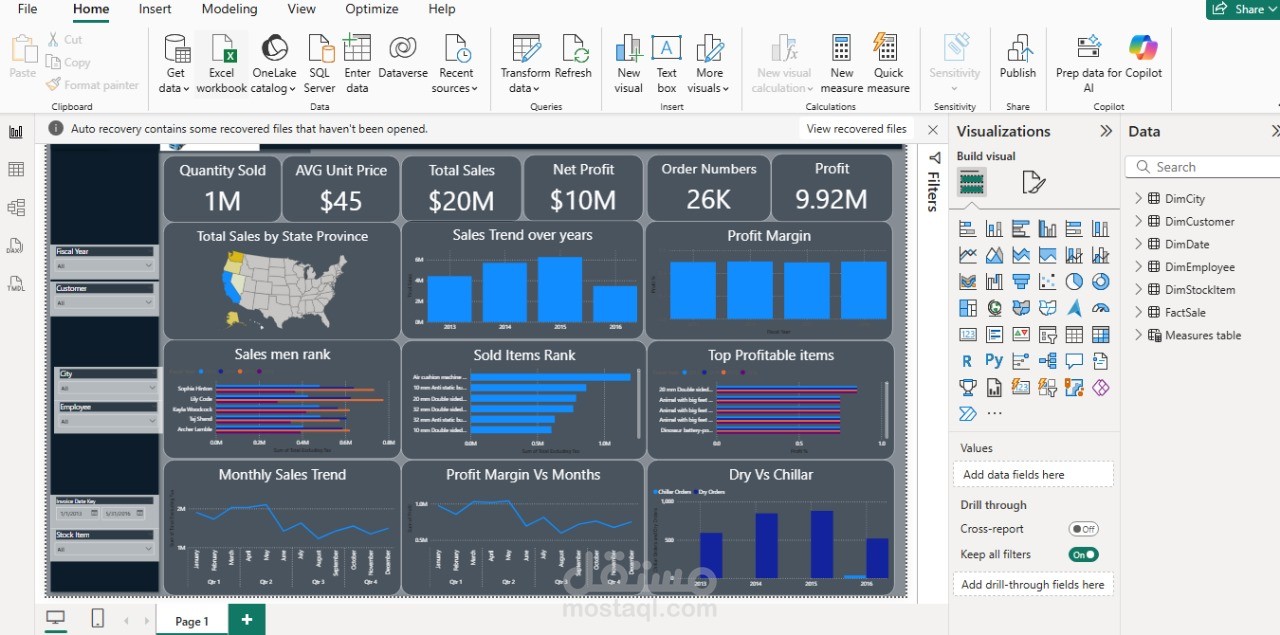The height and width of the screenshot is (635, 1280).
Task: Dismiss the auto recovery notification
Action: click(933, 129)
